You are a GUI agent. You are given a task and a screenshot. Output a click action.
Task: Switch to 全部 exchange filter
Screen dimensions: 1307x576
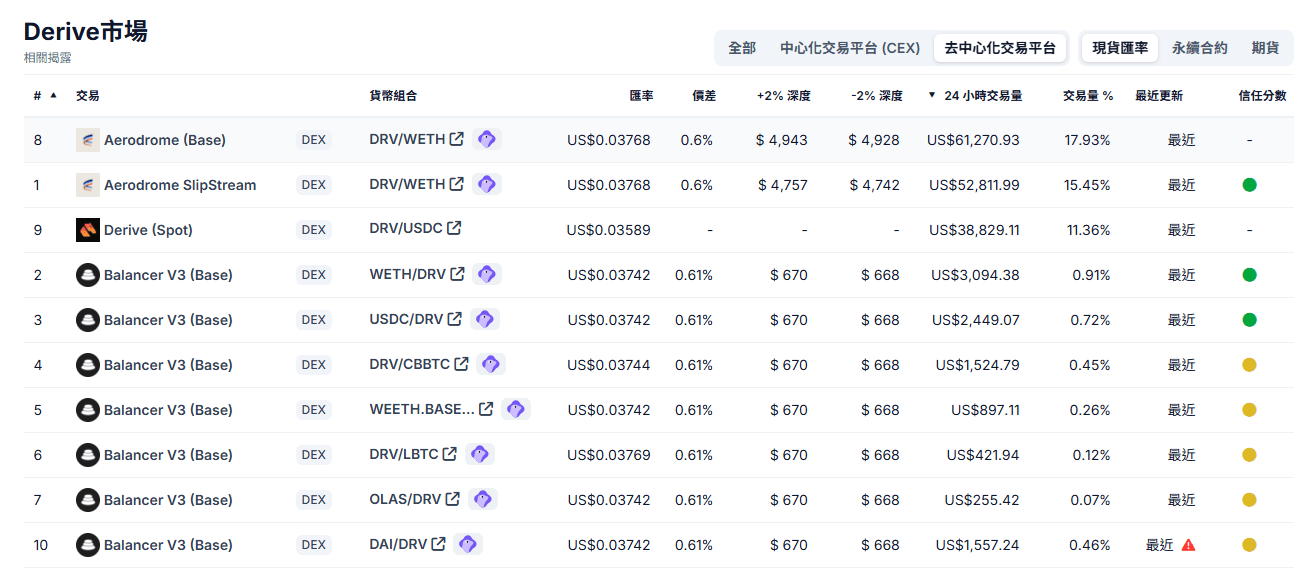pos(742,48)
